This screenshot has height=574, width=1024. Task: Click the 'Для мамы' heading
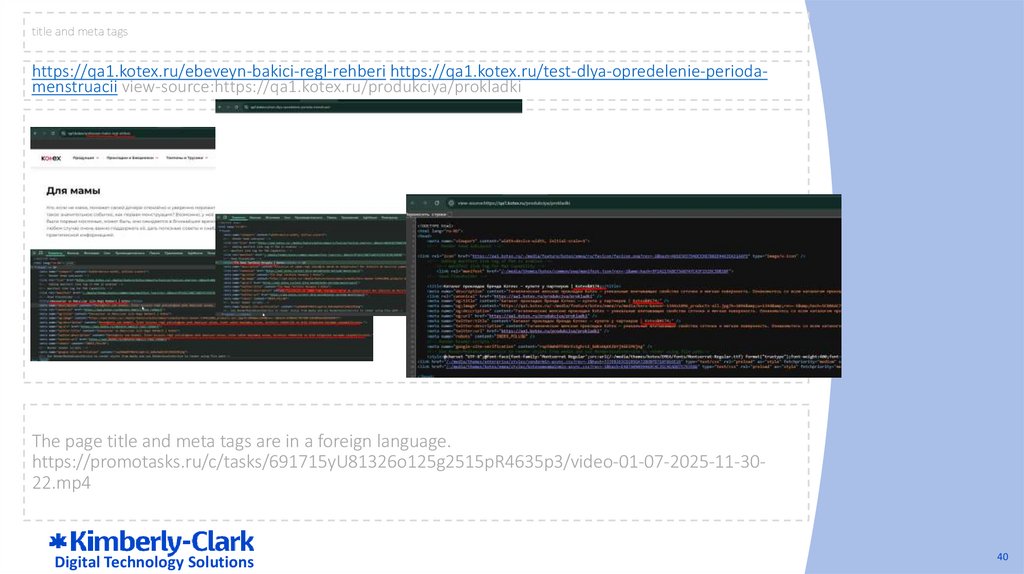[73, 191]
